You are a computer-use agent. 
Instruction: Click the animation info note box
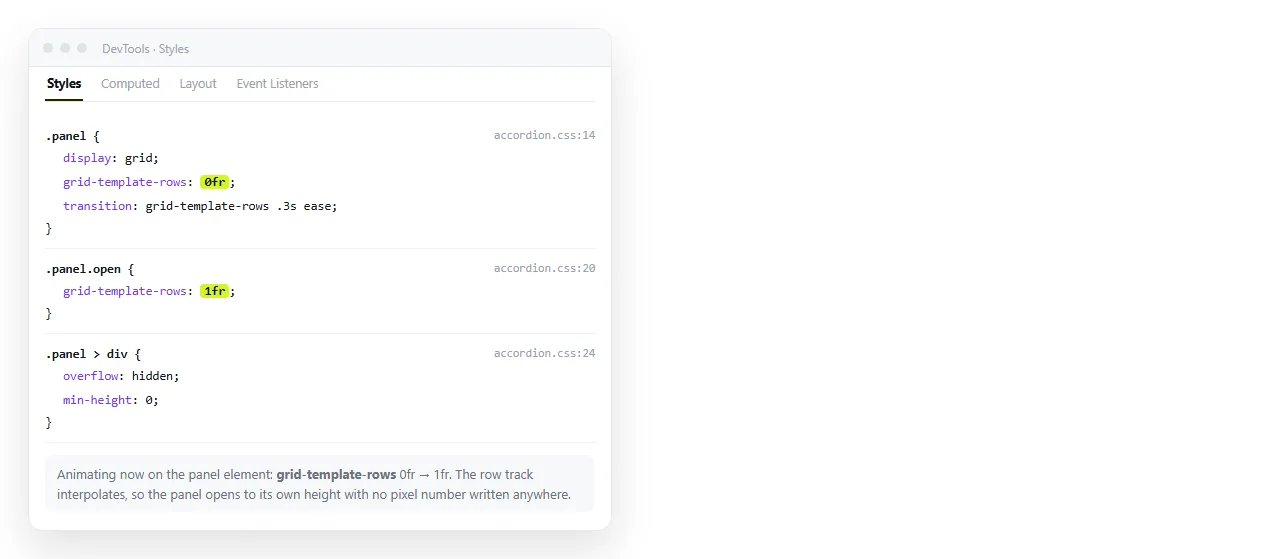320,484
